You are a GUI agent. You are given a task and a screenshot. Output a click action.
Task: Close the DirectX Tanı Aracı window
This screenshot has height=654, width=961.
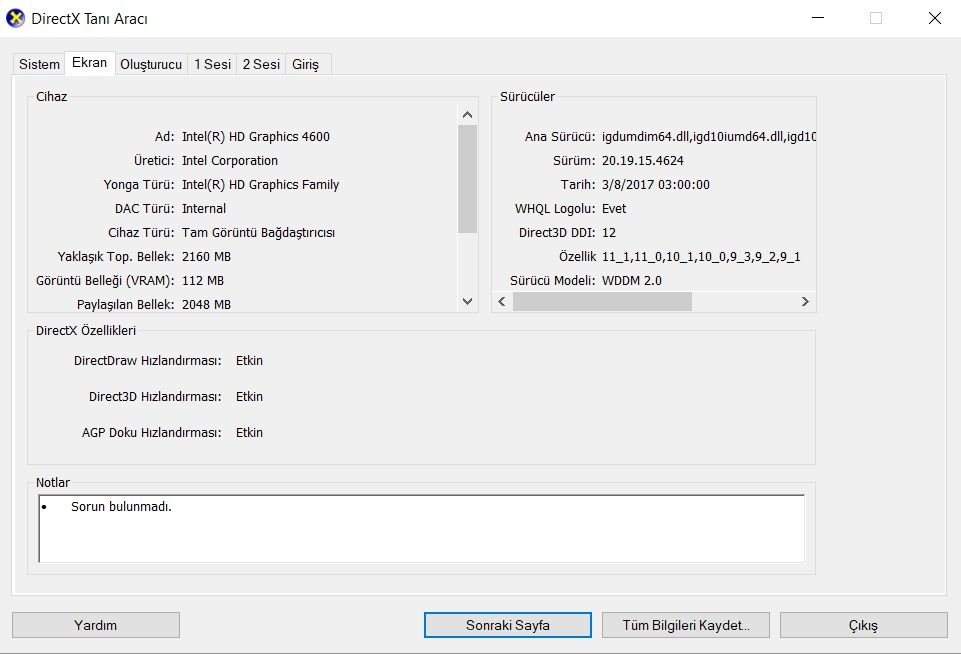click(x=935, y=18)
